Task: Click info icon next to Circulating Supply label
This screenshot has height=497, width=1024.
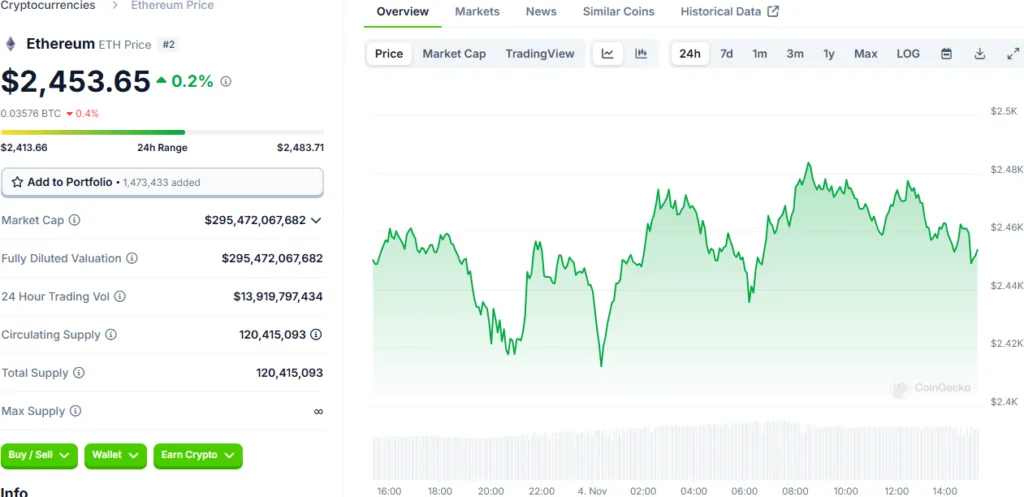Action: click(111, 334)
